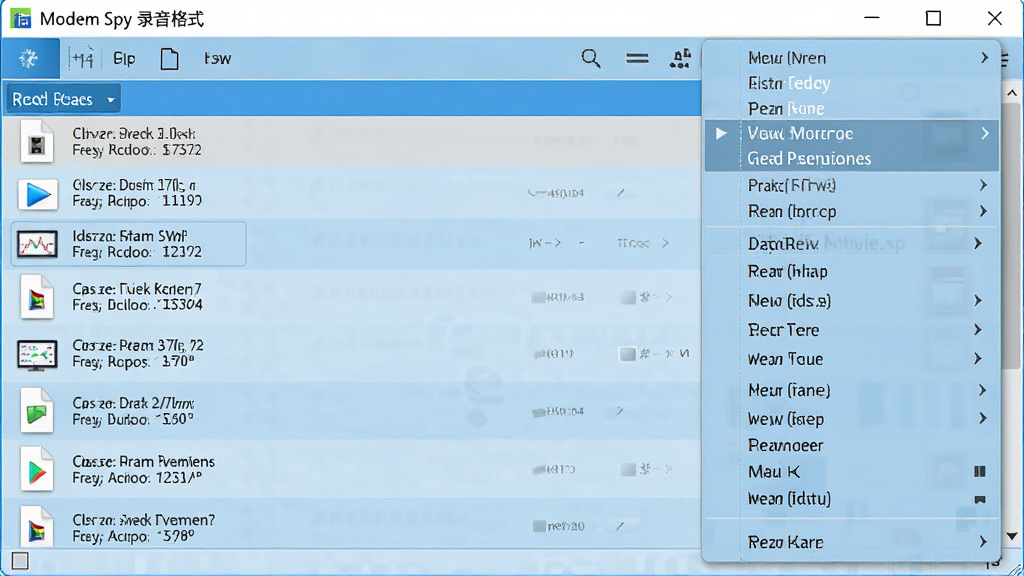Click the flag icon next to 'Iean (idıtu)'
Image resolution: width=1024 pixels, height=576 pixels.
pos(980,500)
